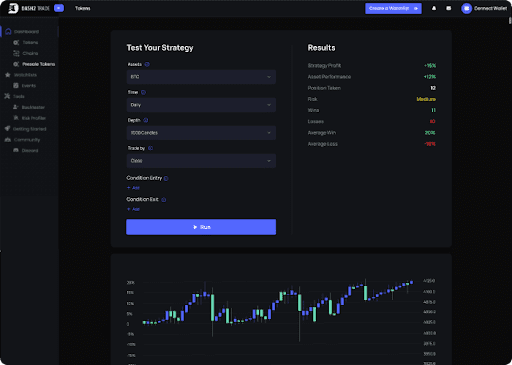
Task: Click the Dash 2 Trade logo
Action: click(x=29, y=8)
